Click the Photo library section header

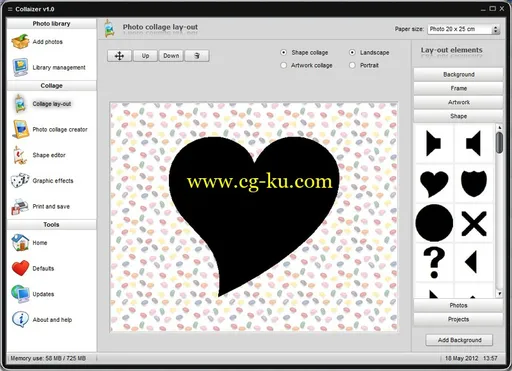tap(51, 24)
